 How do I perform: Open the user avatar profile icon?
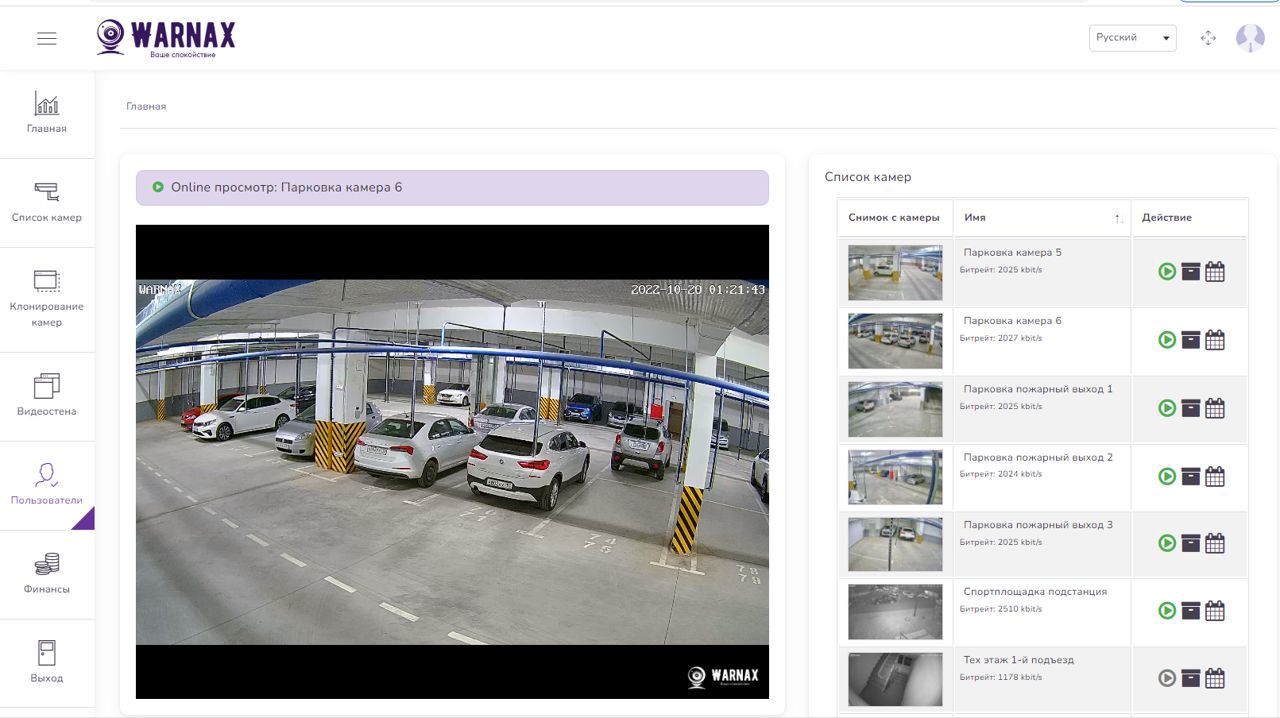click(1250, 38)
